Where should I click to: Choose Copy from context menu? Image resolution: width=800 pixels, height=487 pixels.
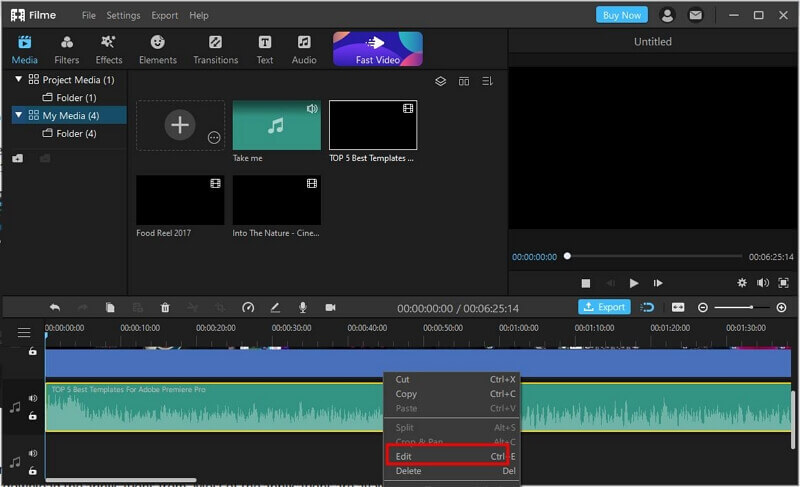[x=452, y=394]
